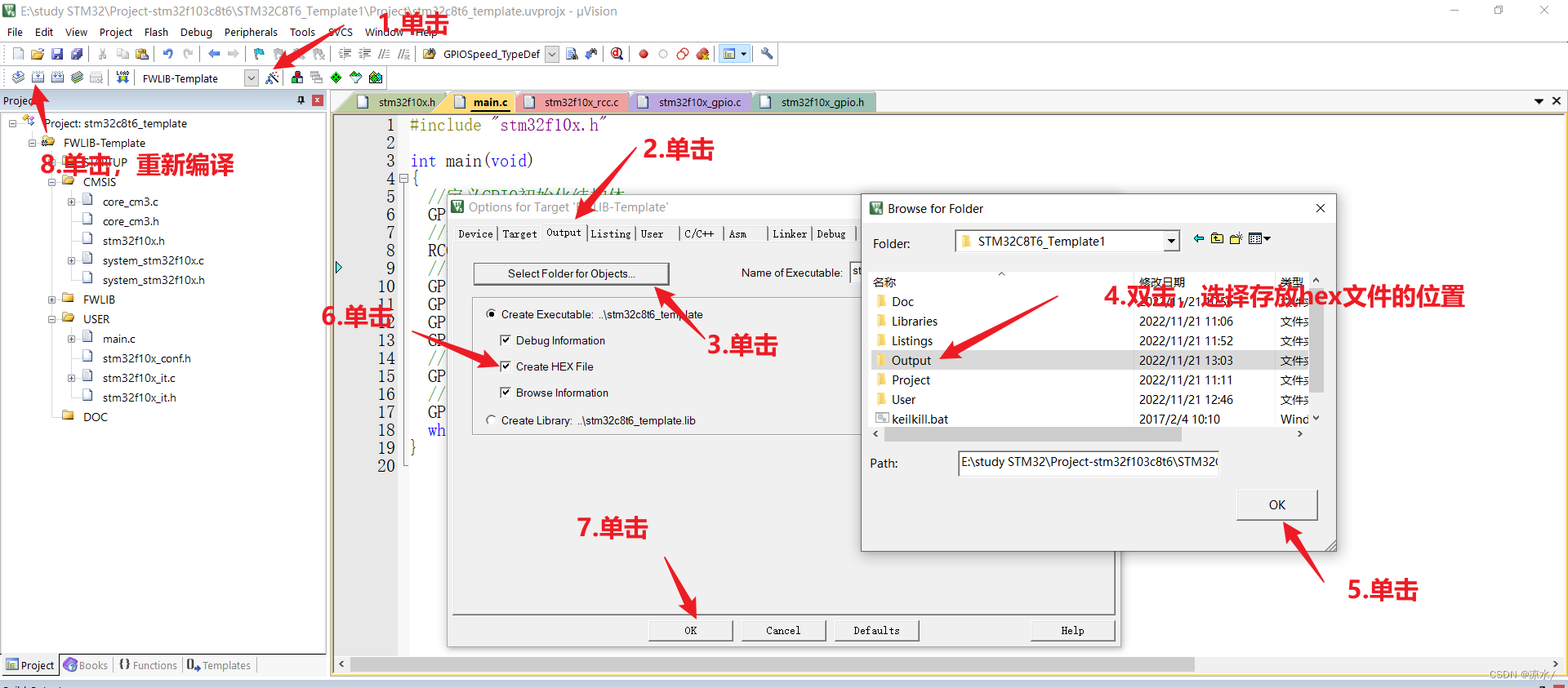The height and width of the screenshot is (688, 1568).
Task: Expand the FWLIB group in project tree
Action: (x=52, y=300)
